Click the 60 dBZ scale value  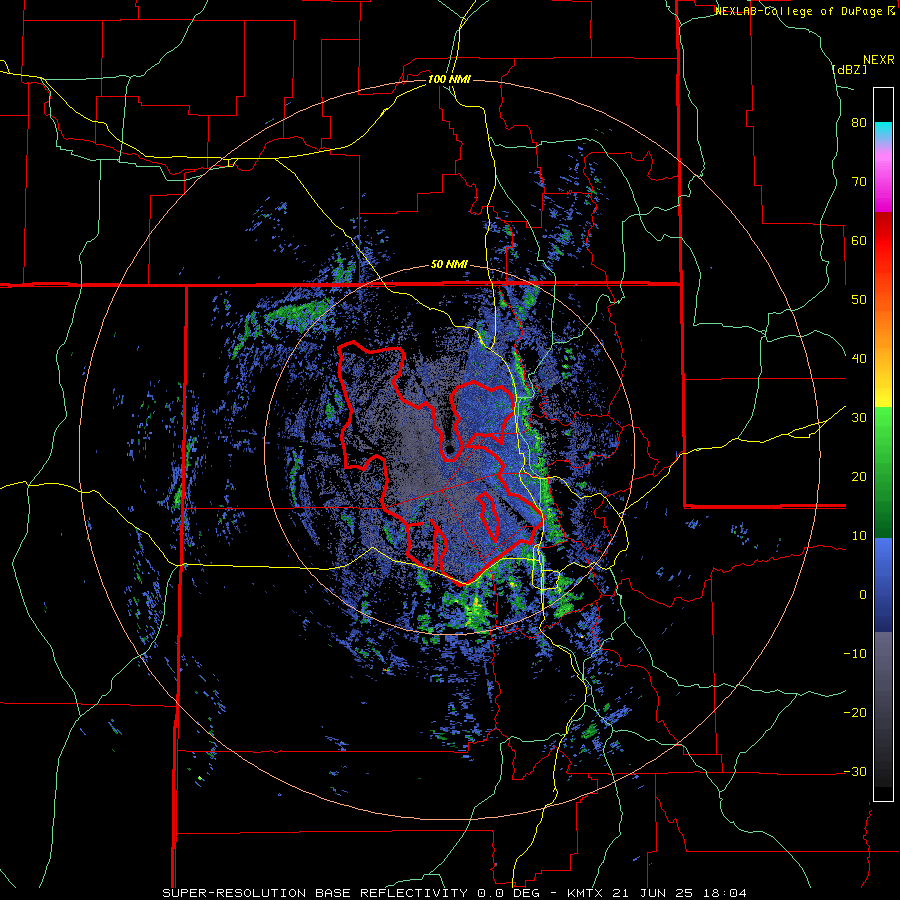(x=859, y=240)
